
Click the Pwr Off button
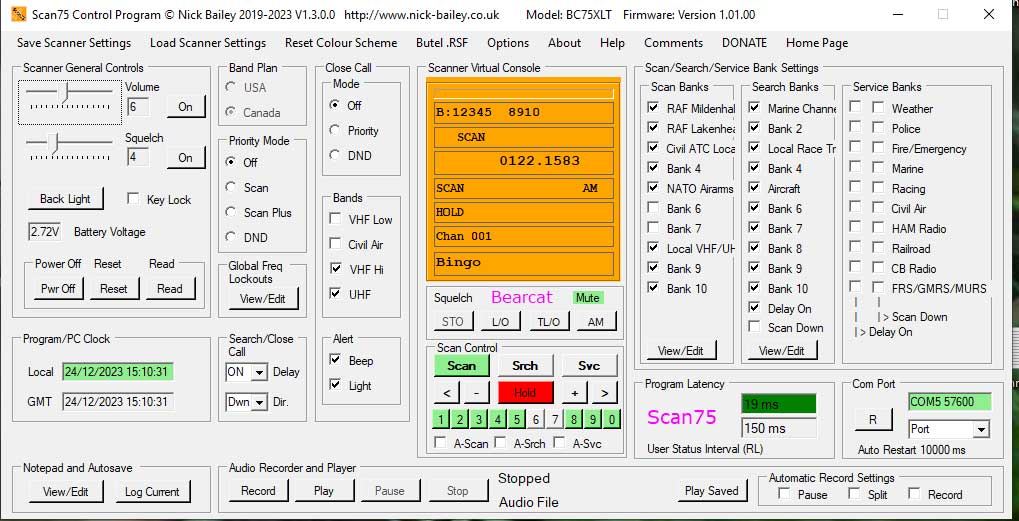pyautogui.click(x=58, y=288)
